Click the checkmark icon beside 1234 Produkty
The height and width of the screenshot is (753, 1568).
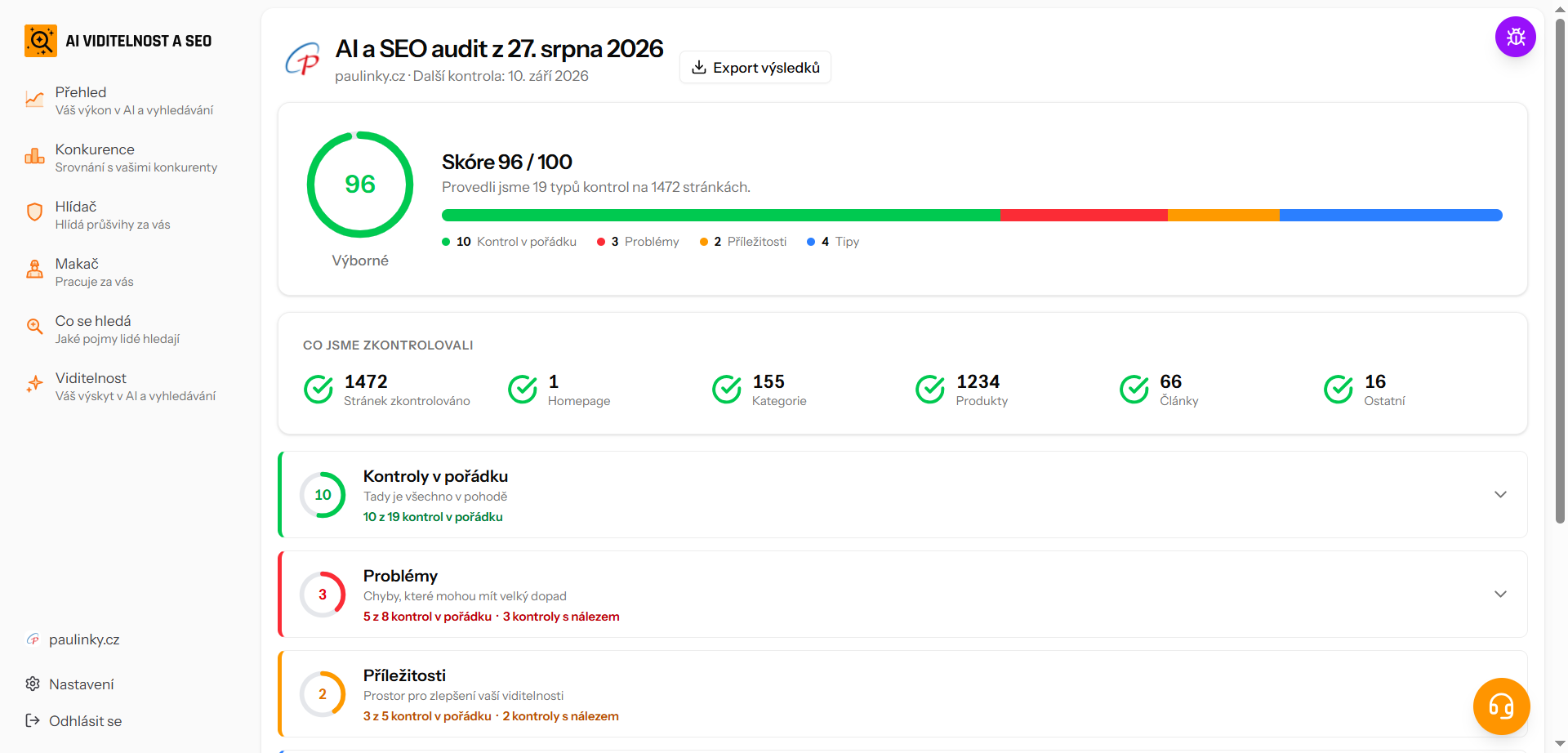click(930, 390)
